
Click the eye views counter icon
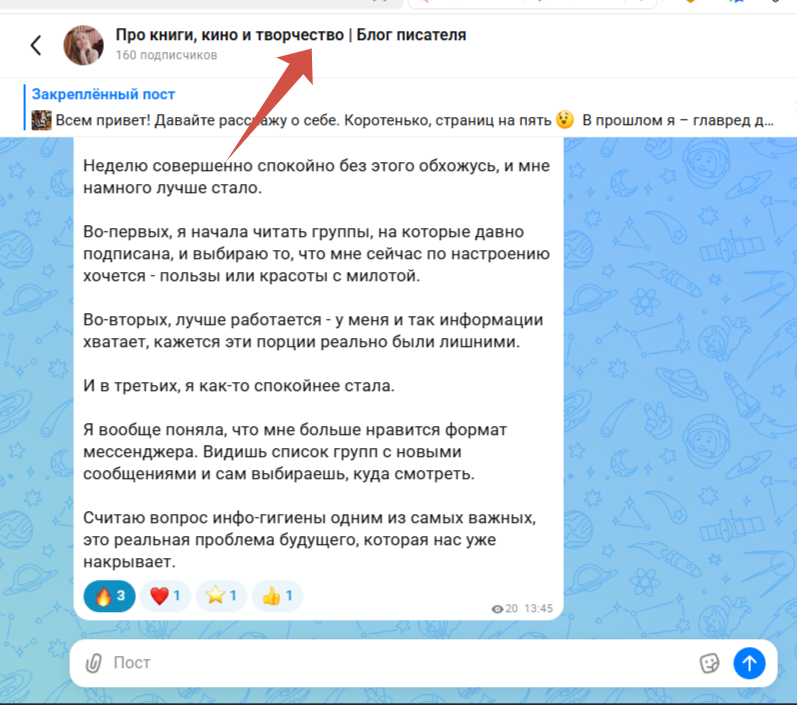click(x=497, y=609)
